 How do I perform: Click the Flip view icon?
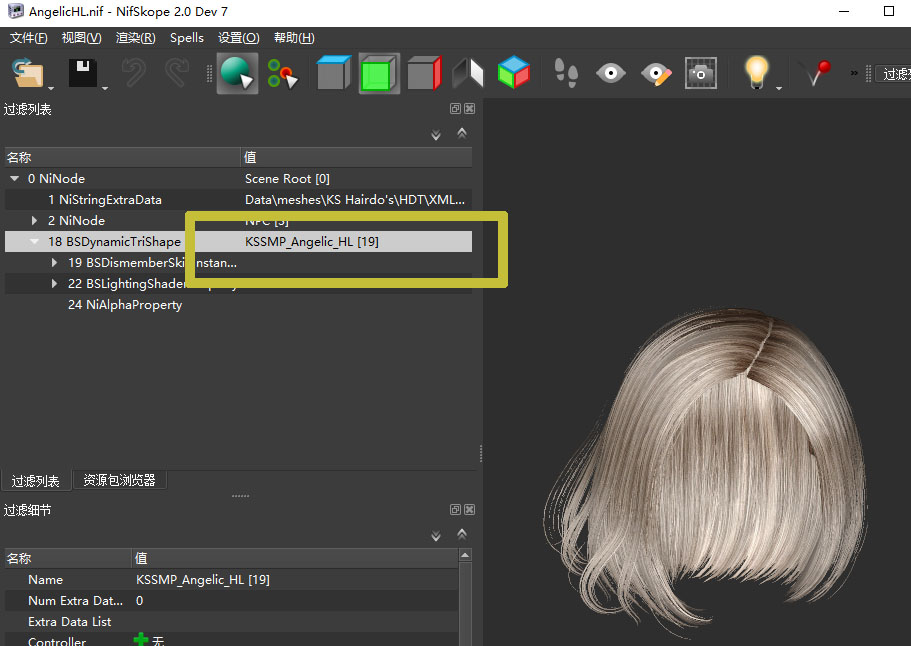tap(468, 73)
